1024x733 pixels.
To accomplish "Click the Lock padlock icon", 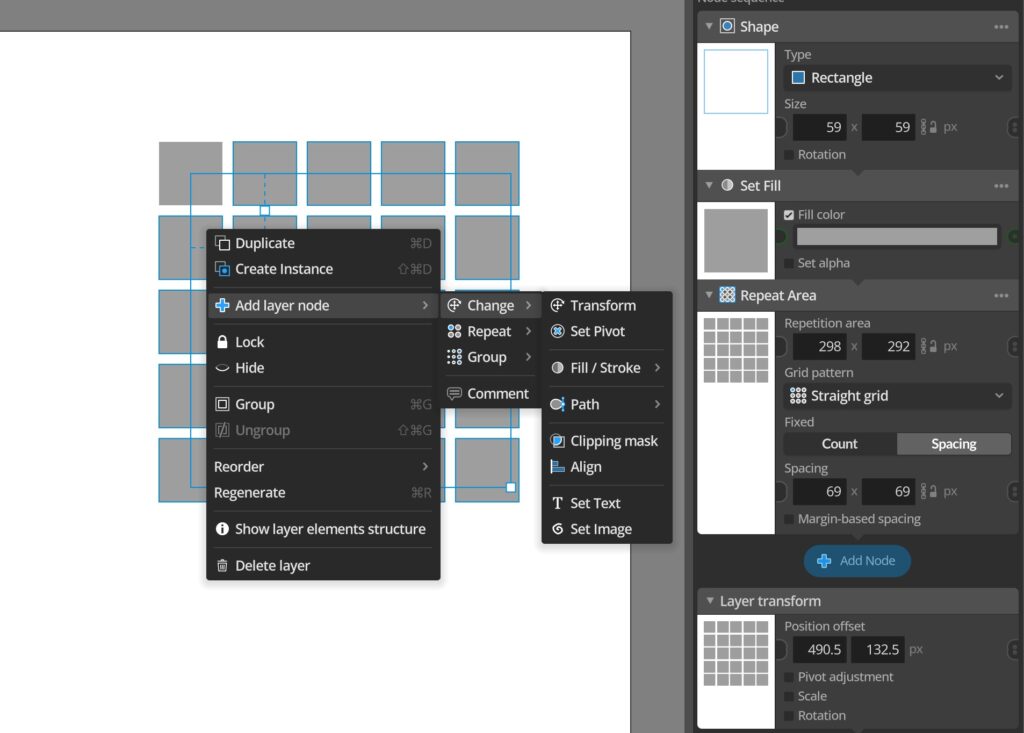I will (223, 342).
